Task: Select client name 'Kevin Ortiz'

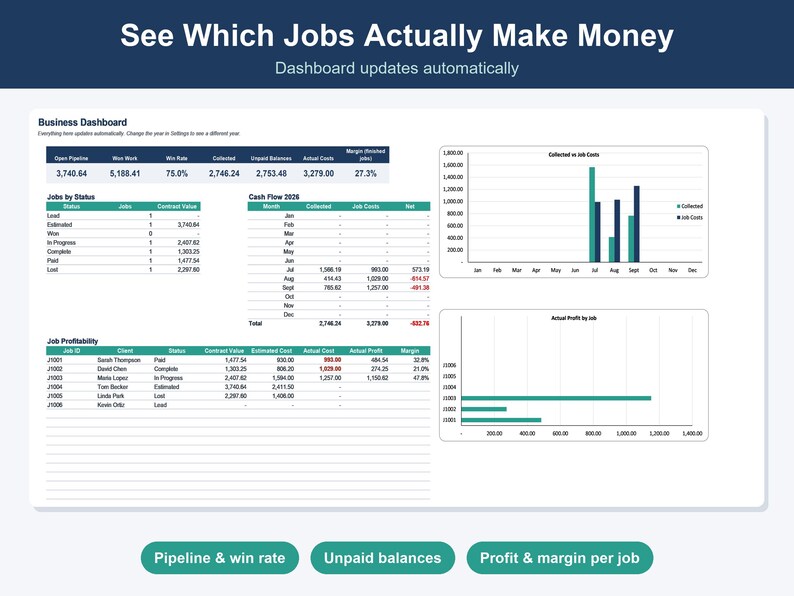Action: [111, 405]
